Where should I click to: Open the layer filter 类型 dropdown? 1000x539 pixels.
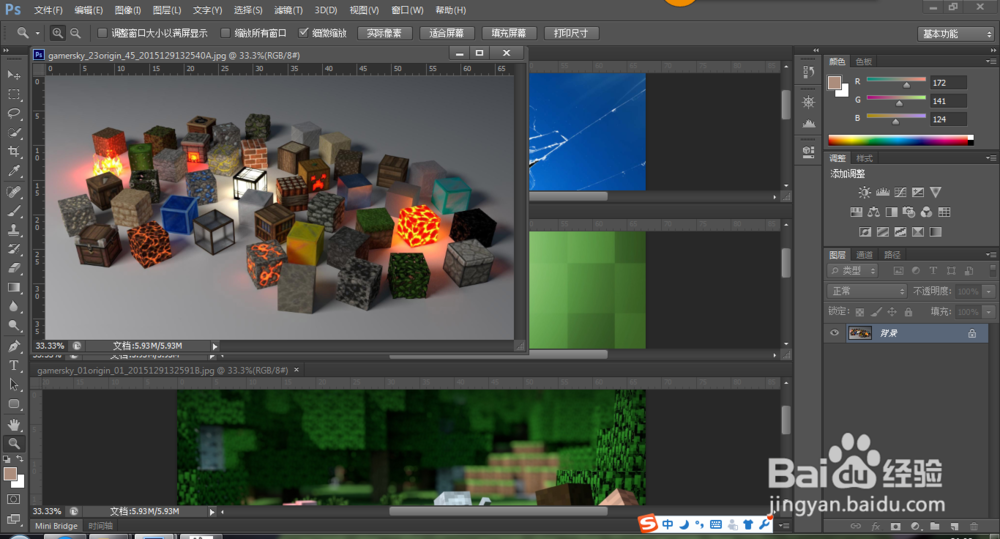(853, 271)
